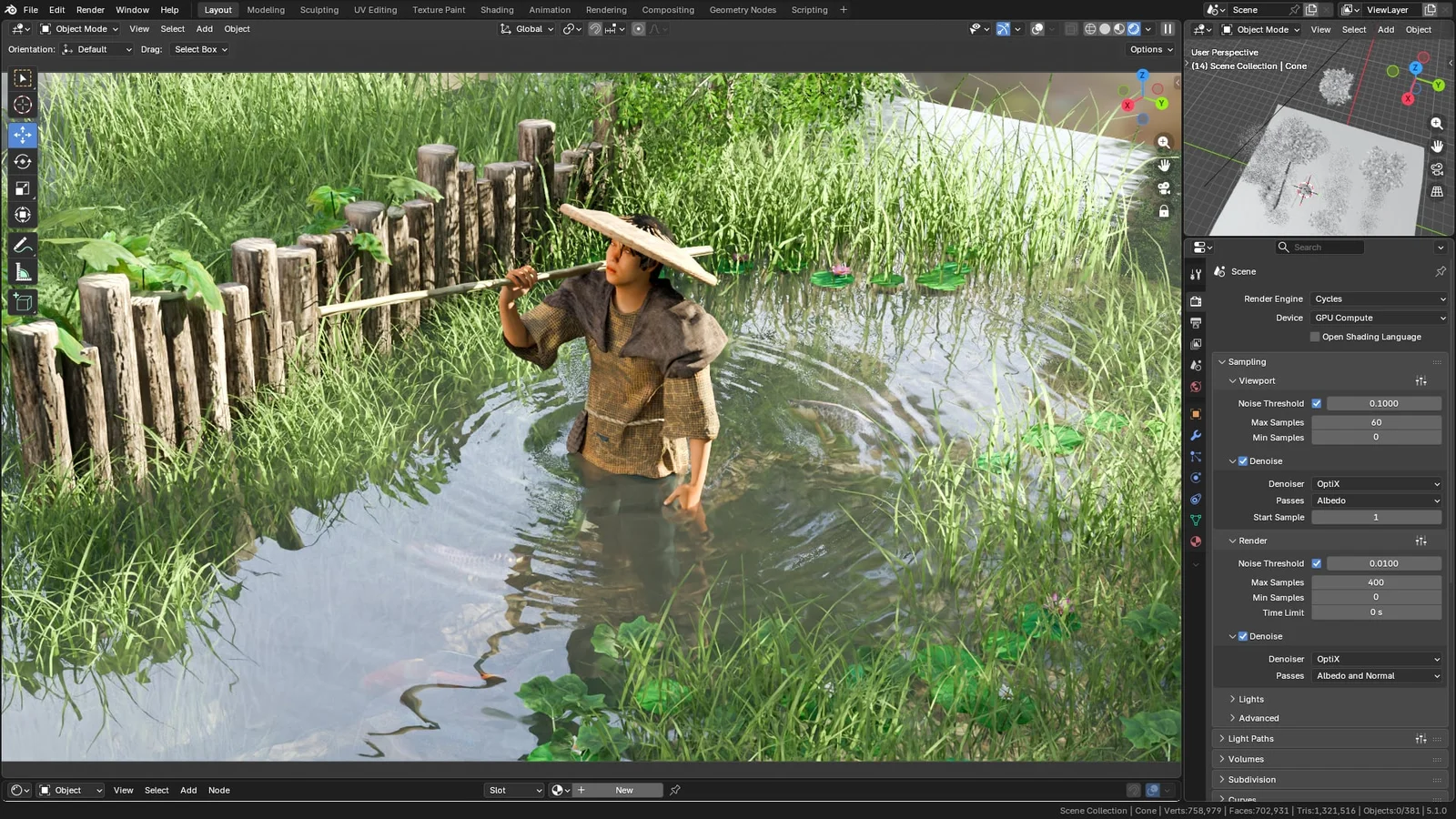The image size is (1456, 819).
Task: Disable the Noise Threshold under Render sampling
Action: [x=1317, y=562]
